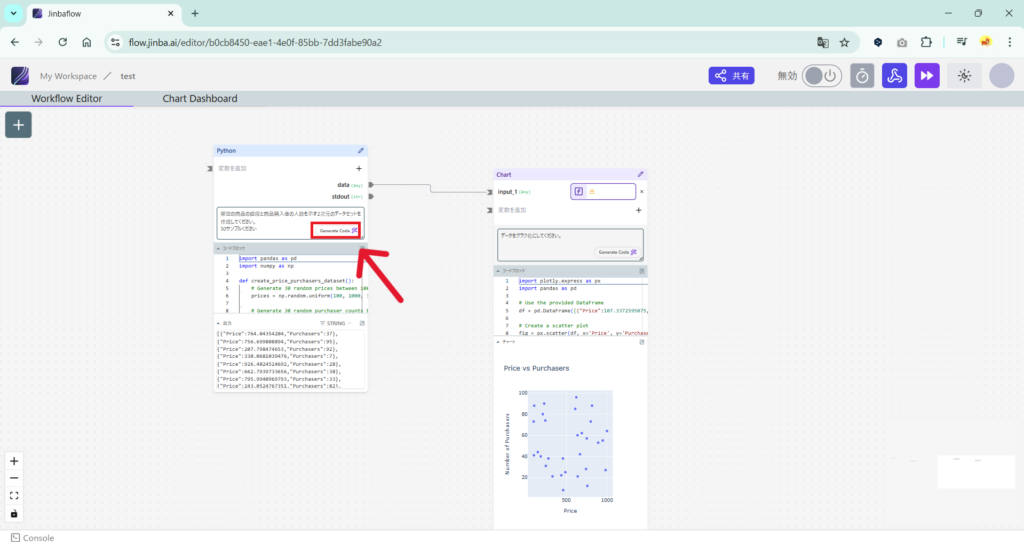Open the STRING output format dropdown
Image resolution: width=1024 pixels, height=542 pixels.
(x=338, y=323)
